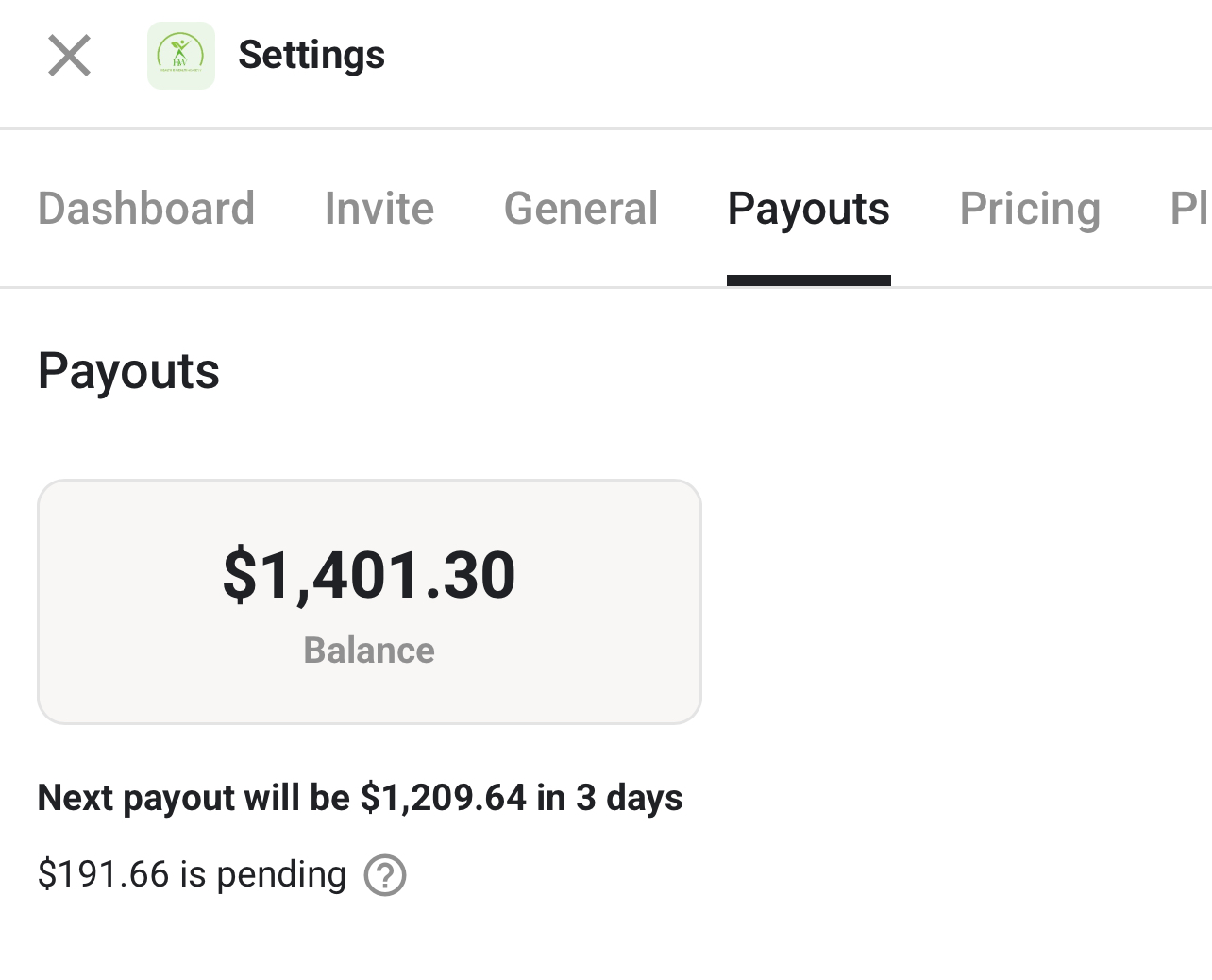The image size is (1212, 980).
Task: Select the Payouts tab
Action: pyautogui.click(x=808, y=209)
